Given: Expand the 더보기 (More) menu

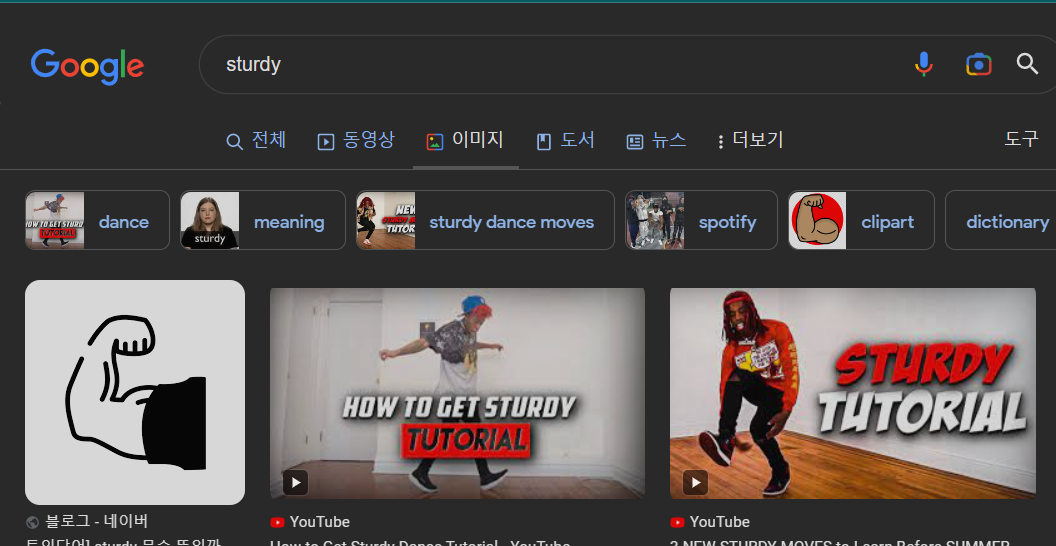Looking at the screenshot, I should tap(750, 141).
